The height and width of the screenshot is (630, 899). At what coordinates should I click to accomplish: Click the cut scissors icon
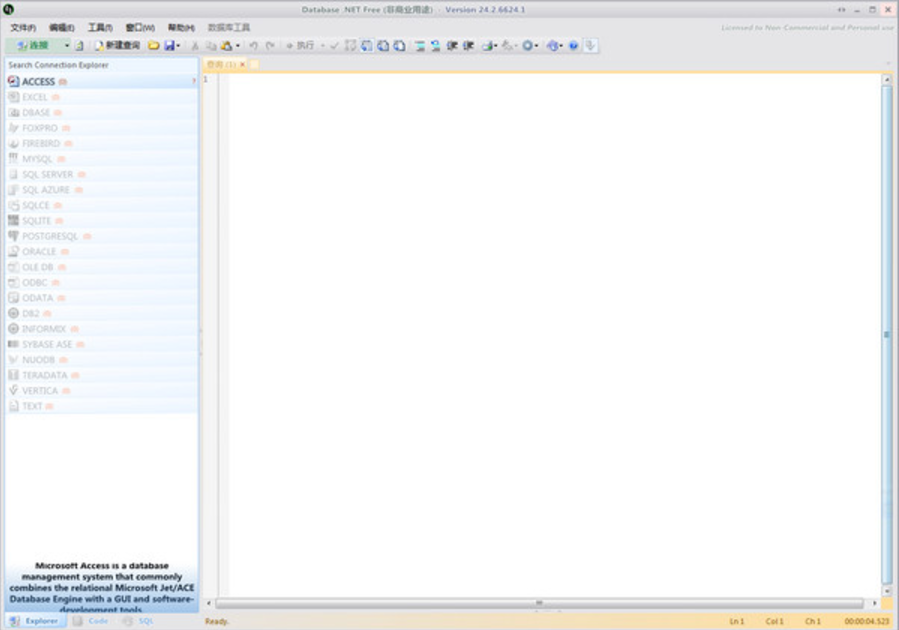pyautogui.click(x=195, y=45)
